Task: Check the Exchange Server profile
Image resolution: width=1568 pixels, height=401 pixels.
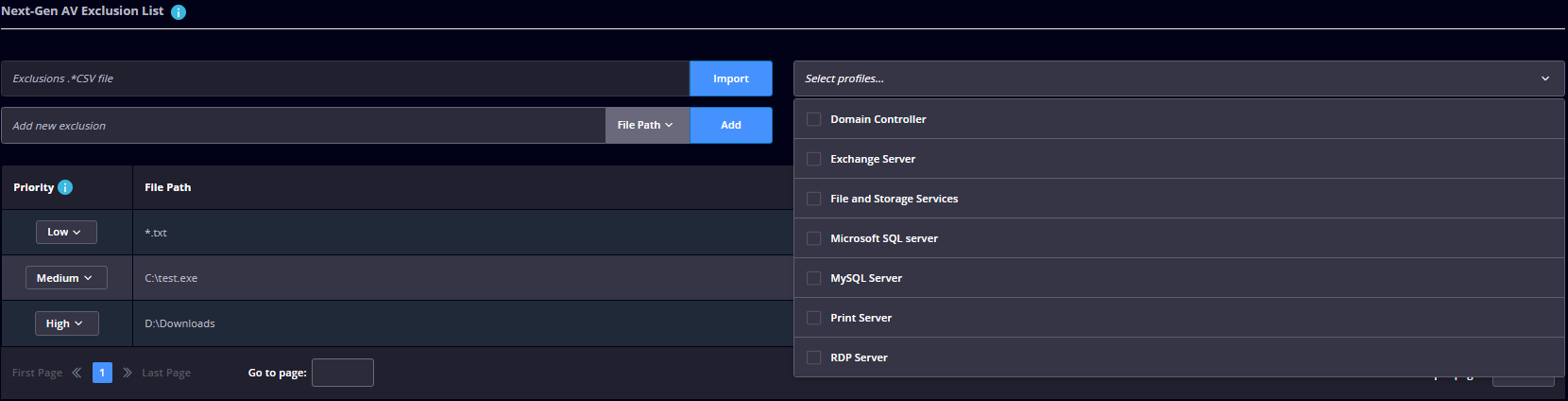Action: tap(813, 159)
